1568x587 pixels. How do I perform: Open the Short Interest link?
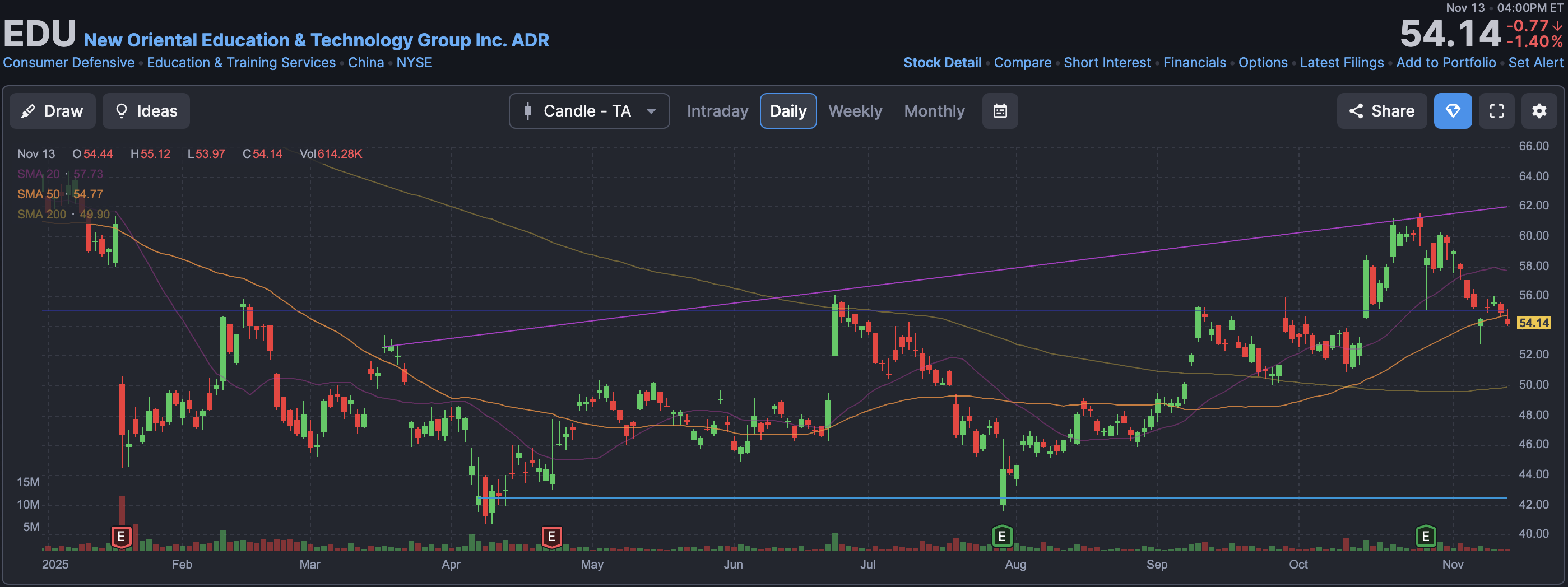coord(1107,63)
